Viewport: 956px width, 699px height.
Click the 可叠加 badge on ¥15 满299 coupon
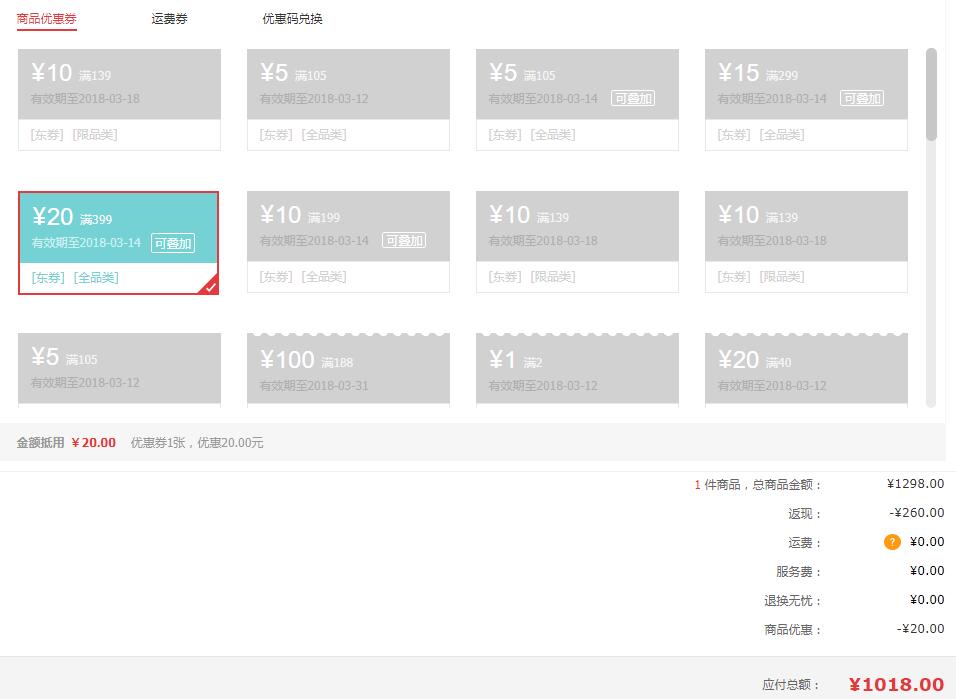[862, 98]
